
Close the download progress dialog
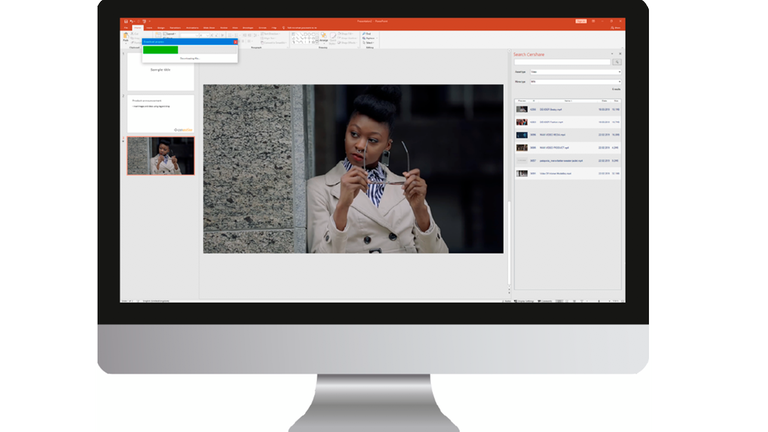pos(235,42)
